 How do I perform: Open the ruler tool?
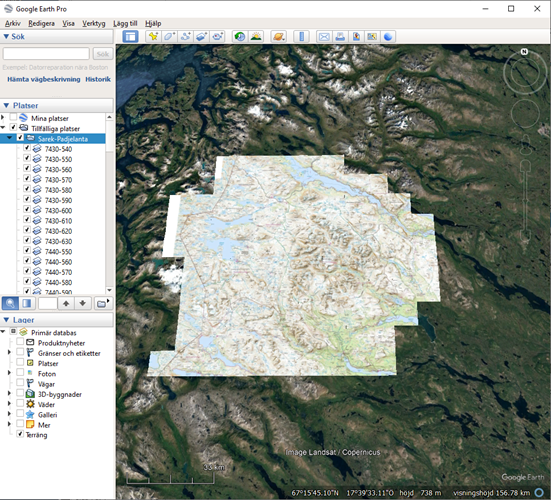click(x=301, y=37)
